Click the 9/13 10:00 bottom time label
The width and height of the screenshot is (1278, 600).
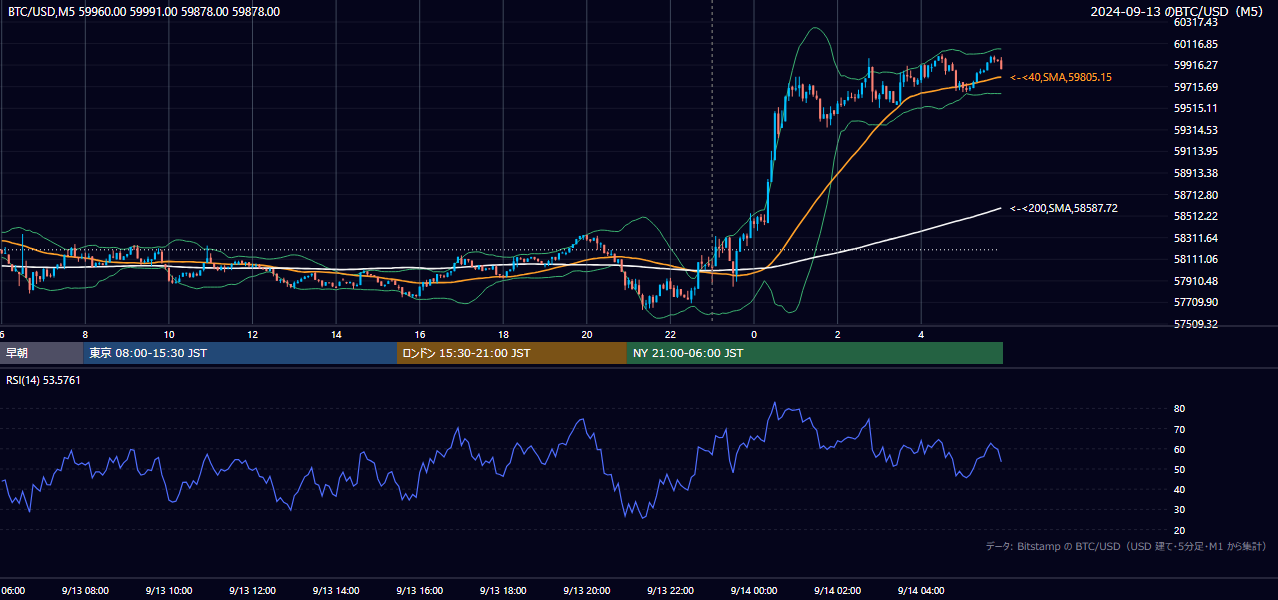(169, 590)
